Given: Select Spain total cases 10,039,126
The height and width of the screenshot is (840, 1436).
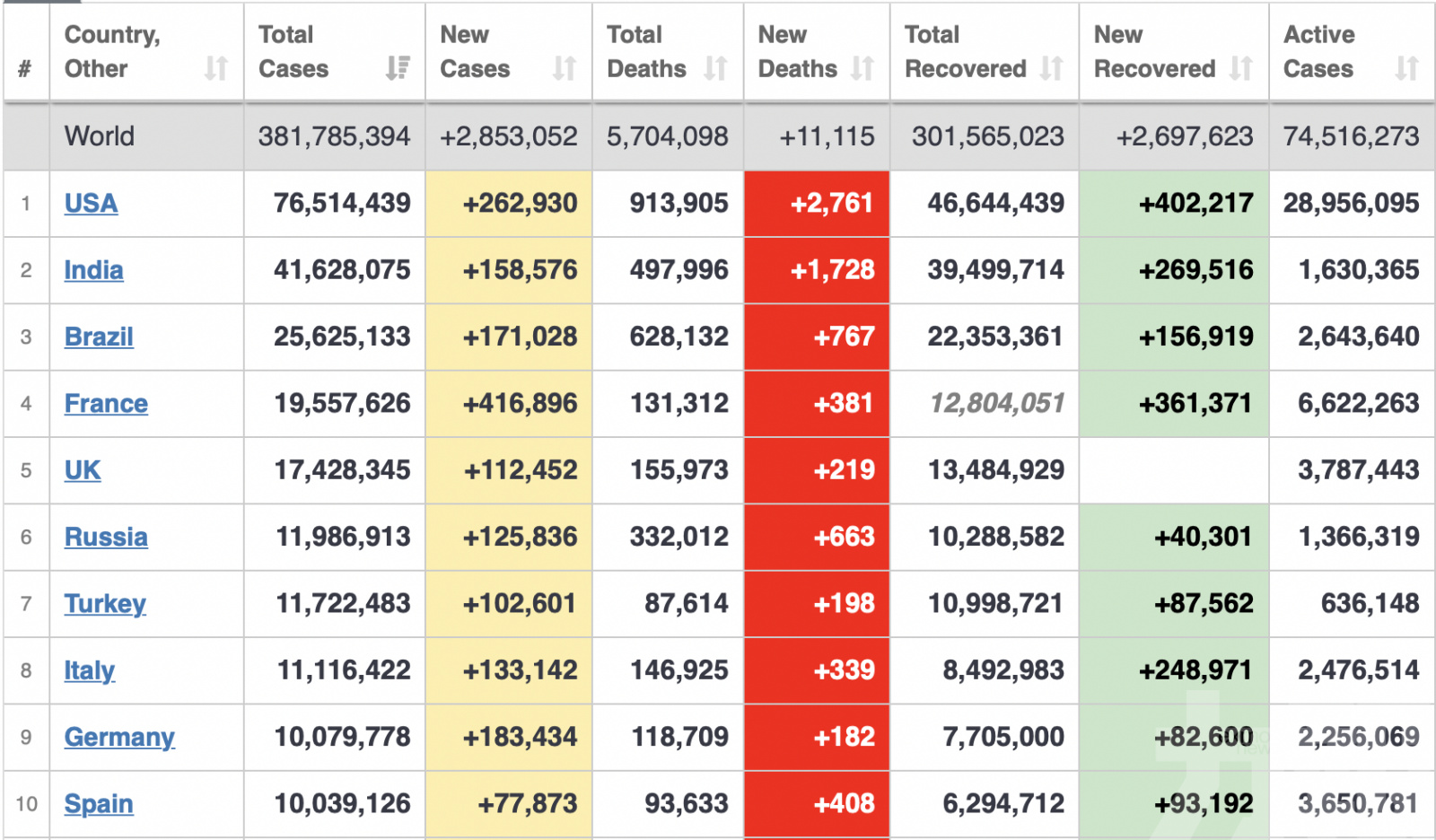Looking at the screenshot, I should (x=342, y=804).
